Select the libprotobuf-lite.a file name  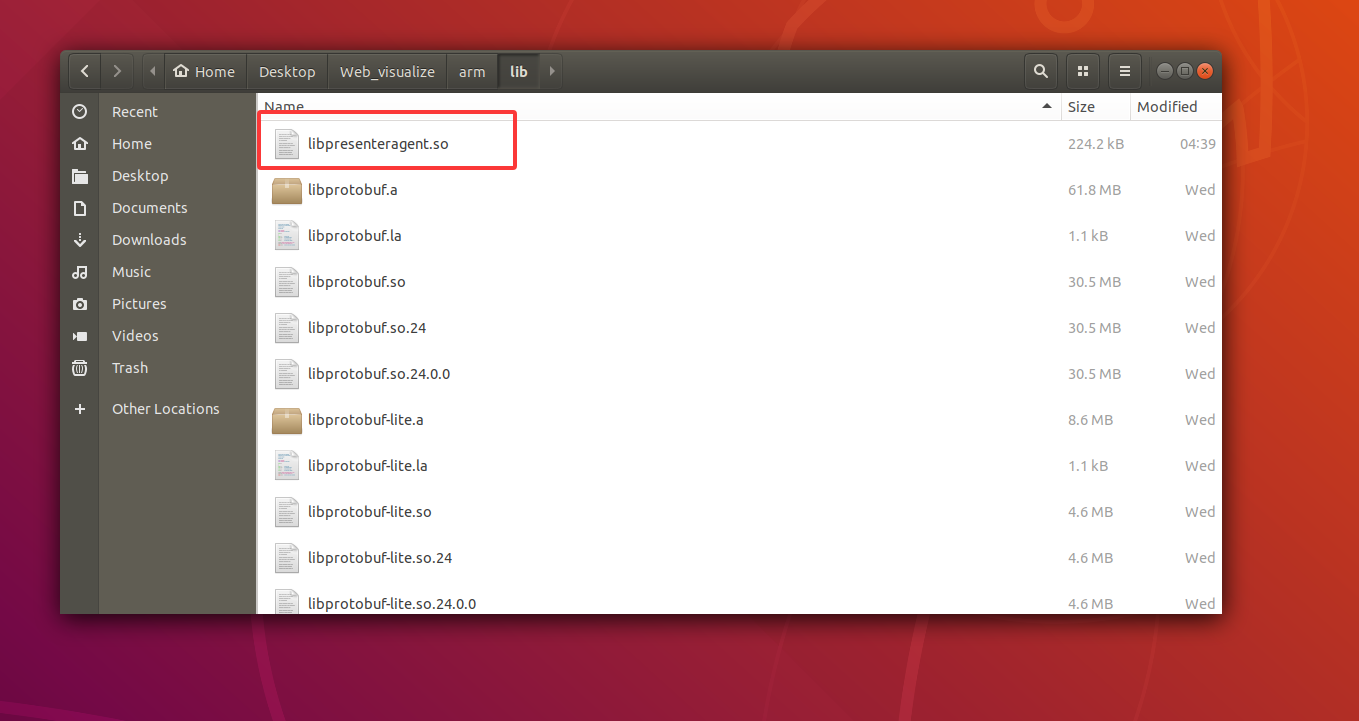(366, 420)
